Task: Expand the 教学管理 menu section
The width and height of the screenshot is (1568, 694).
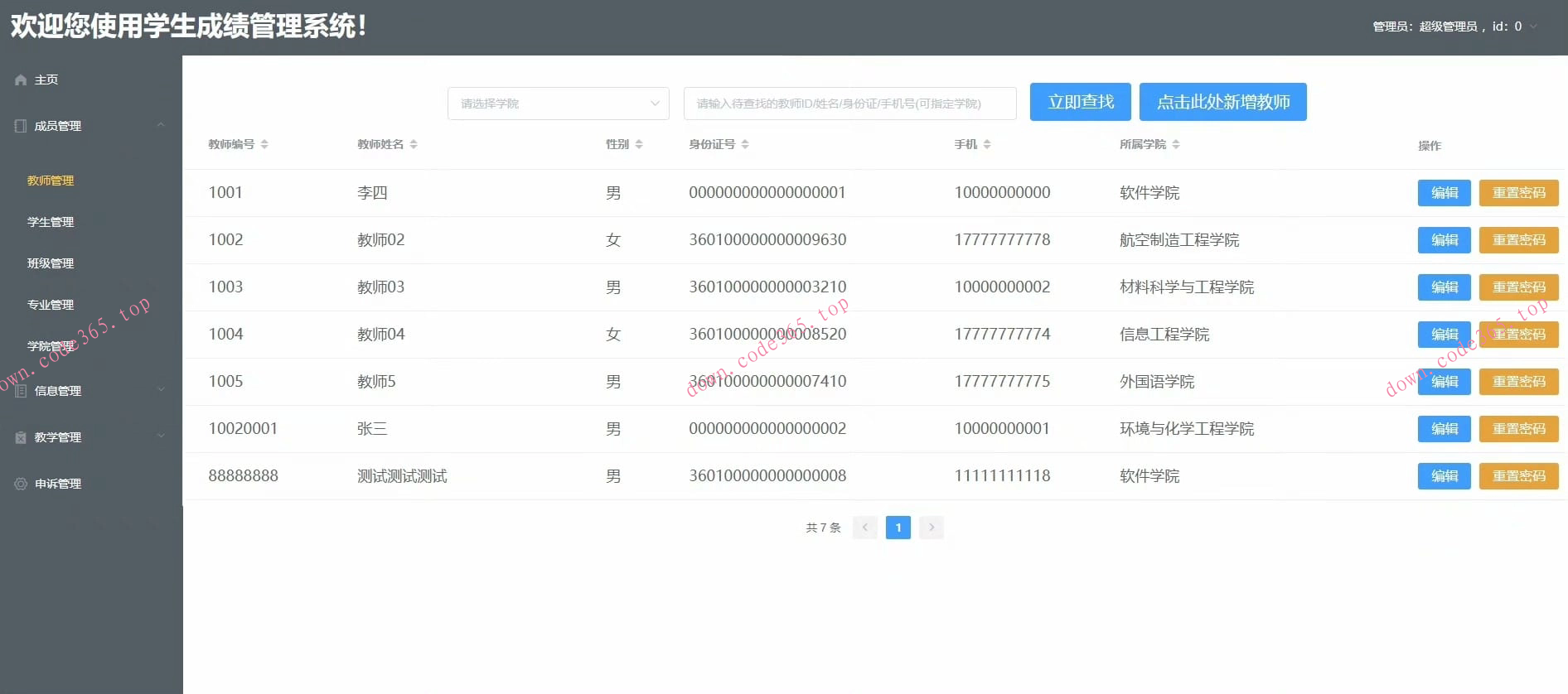Action: [x=161, y=437]
